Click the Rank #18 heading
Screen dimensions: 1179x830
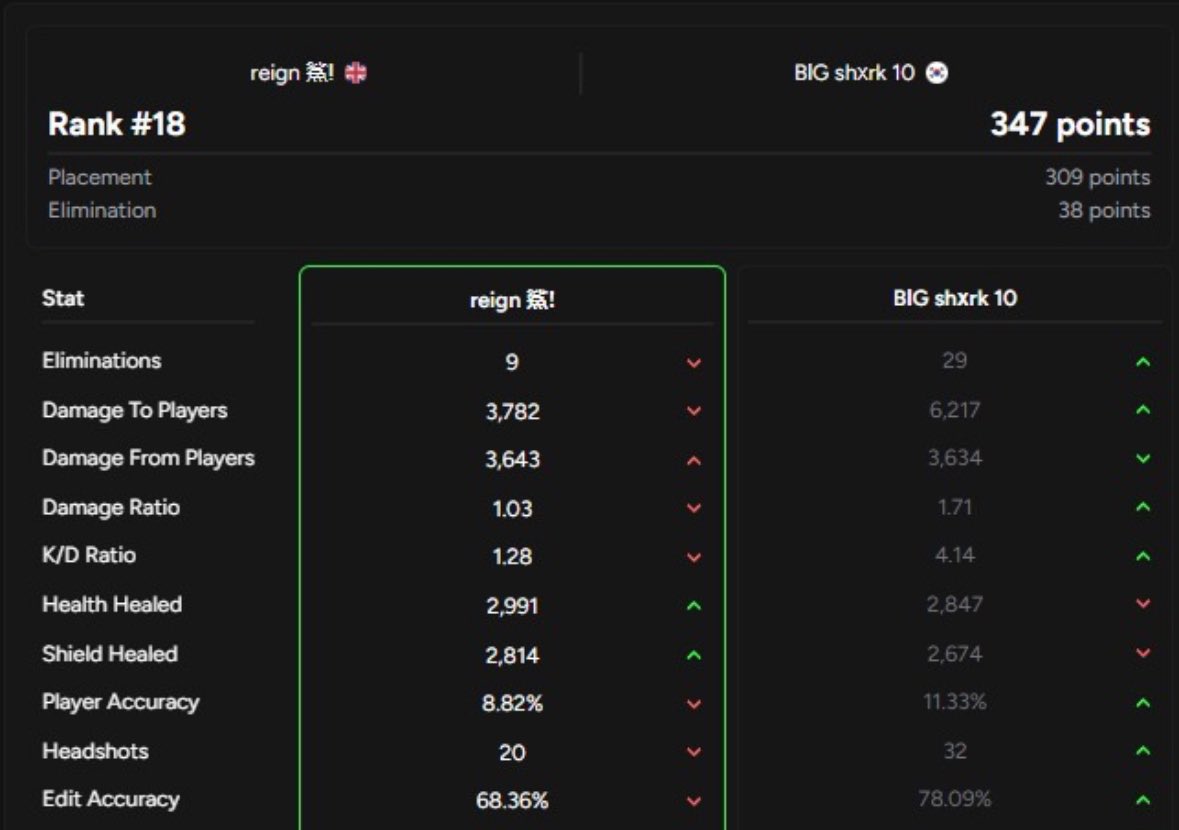(117, 124)
